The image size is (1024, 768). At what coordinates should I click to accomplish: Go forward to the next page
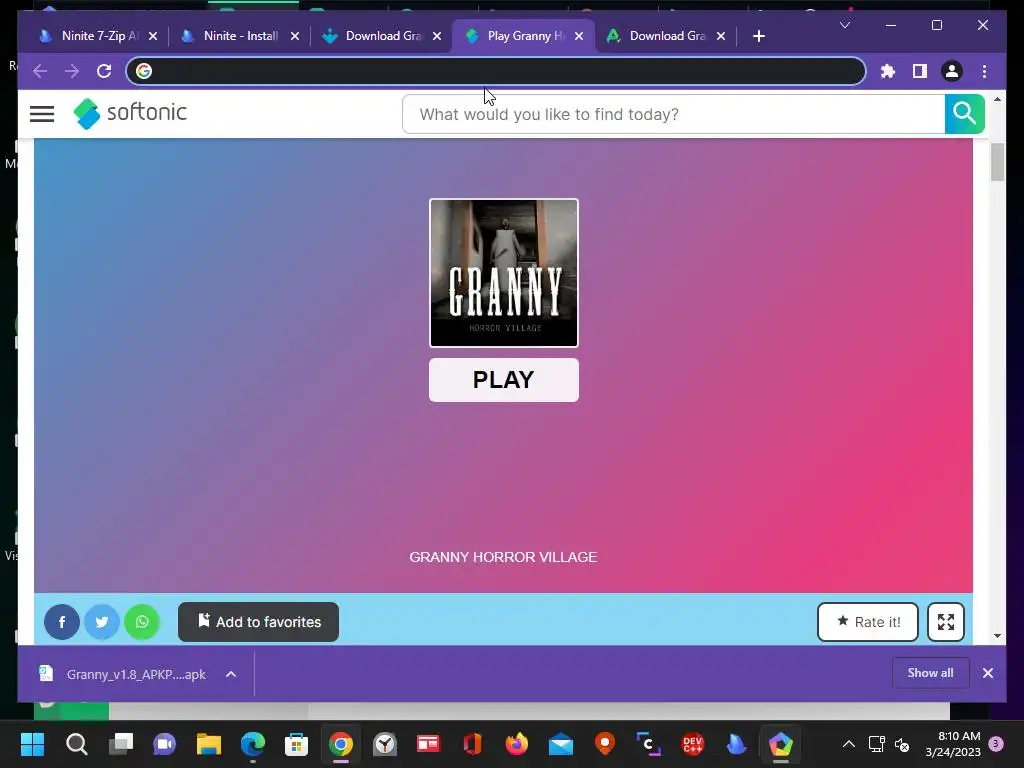(72, 71)
